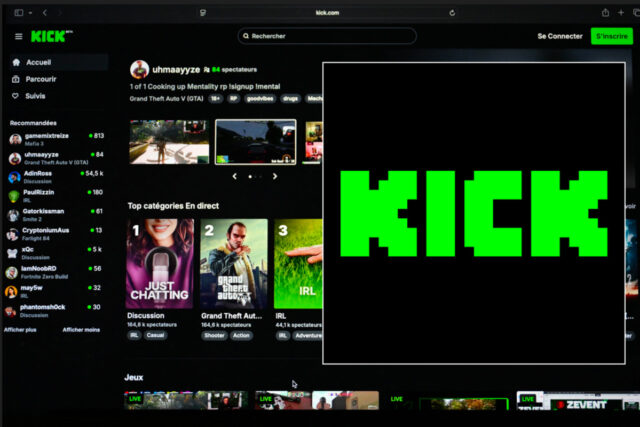Click the Suivis heart icon in sidebar
Viewport: 640px width, 427px height.
15,96
